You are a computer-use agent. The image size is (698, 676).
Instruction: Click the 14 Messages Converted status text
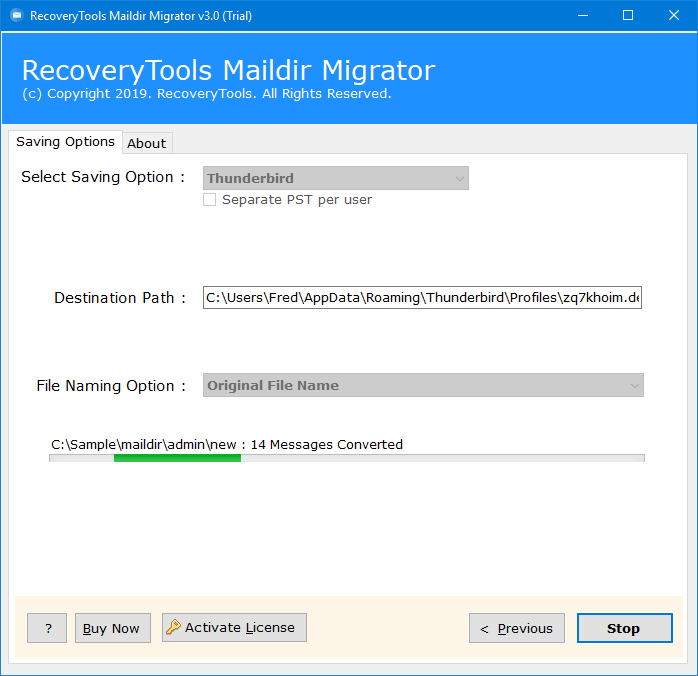327,444
